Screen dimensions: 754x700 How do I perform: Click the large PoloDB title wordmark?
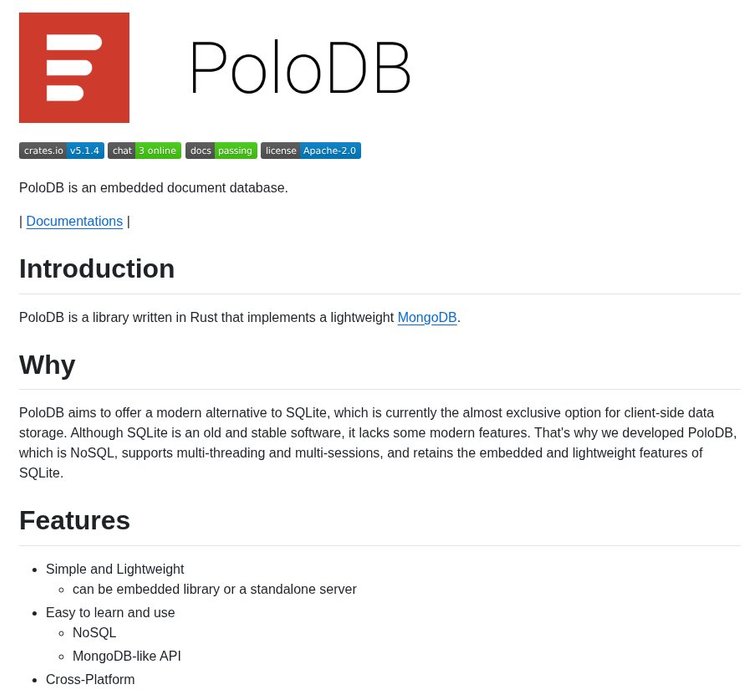(x=300, y=68)
